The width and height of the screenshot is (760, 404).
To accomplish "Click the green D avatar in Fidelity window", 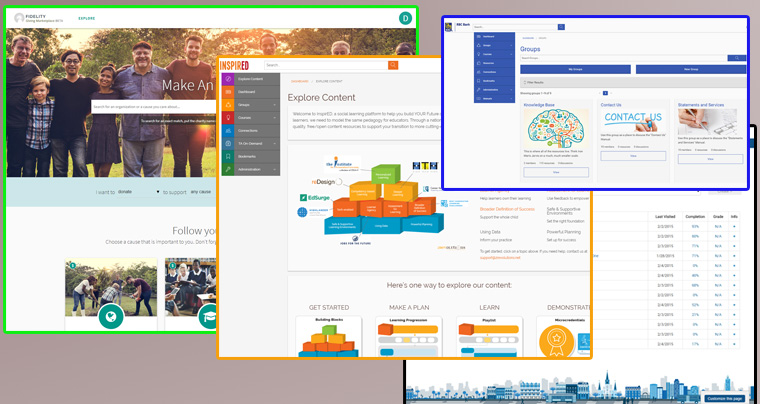I will [x=405, y=18].
